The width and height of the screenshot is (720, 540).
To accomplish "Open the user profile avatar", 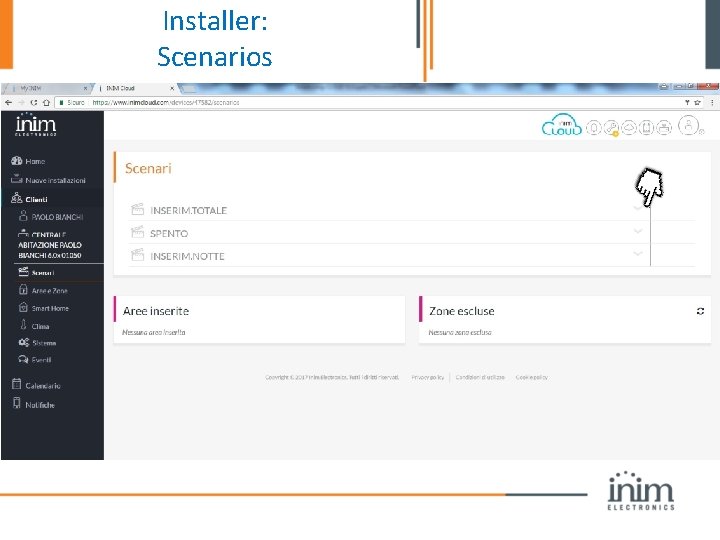I will (689, 125).
